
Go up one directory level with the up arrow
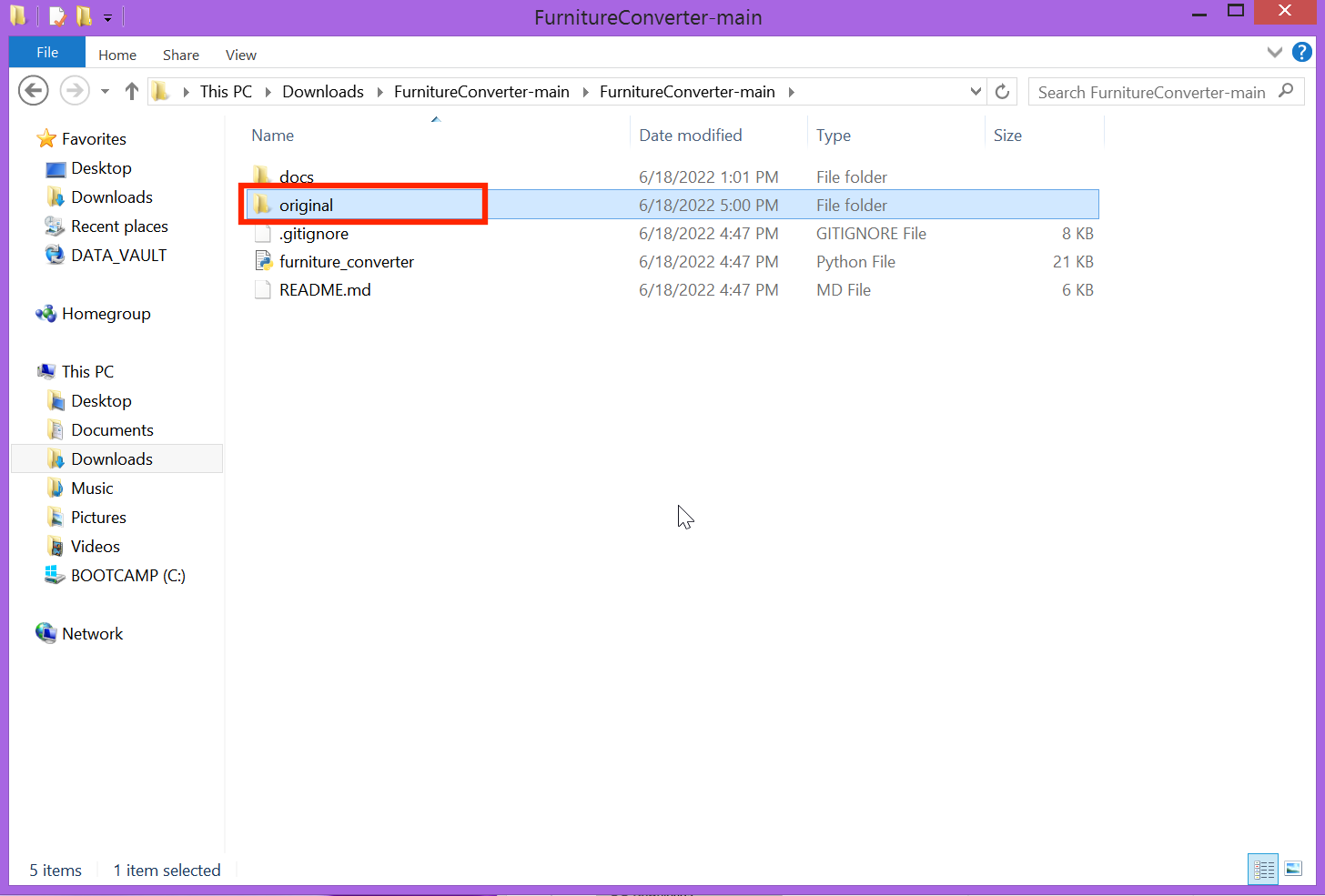click(133, 90)
